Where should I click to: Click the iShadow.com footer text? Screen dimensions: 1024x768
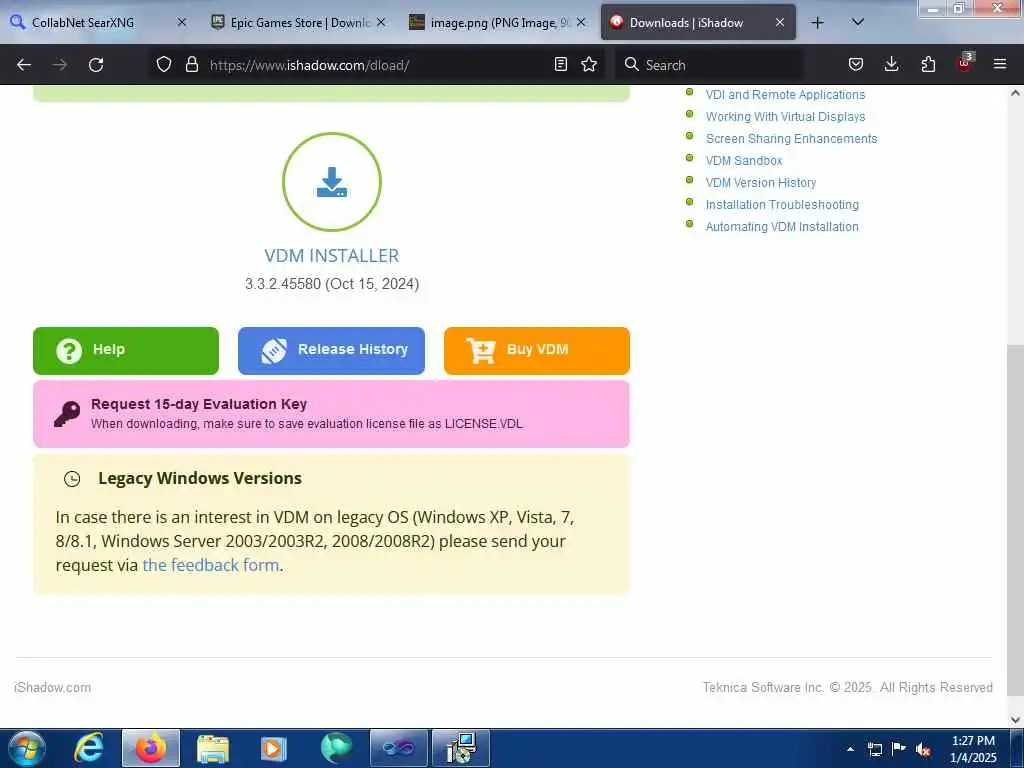52,687
